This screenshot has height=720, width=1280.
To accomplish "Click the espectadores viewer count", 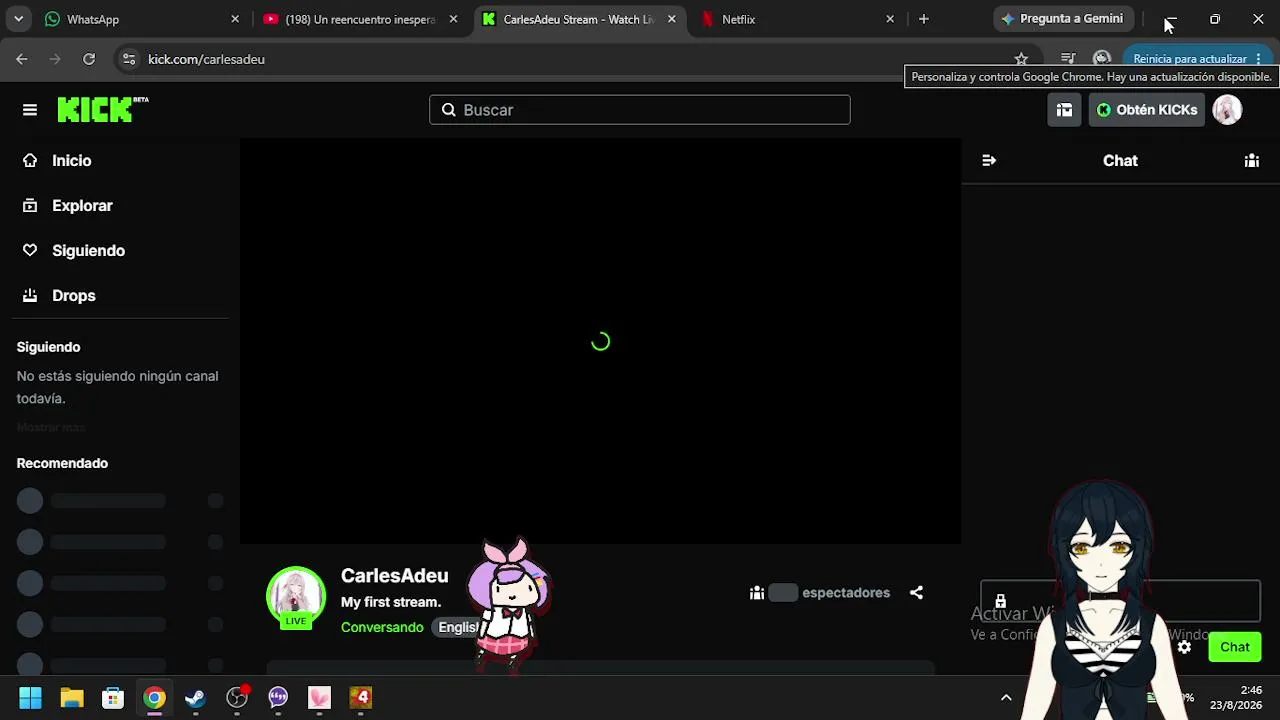I will point(819,593).
